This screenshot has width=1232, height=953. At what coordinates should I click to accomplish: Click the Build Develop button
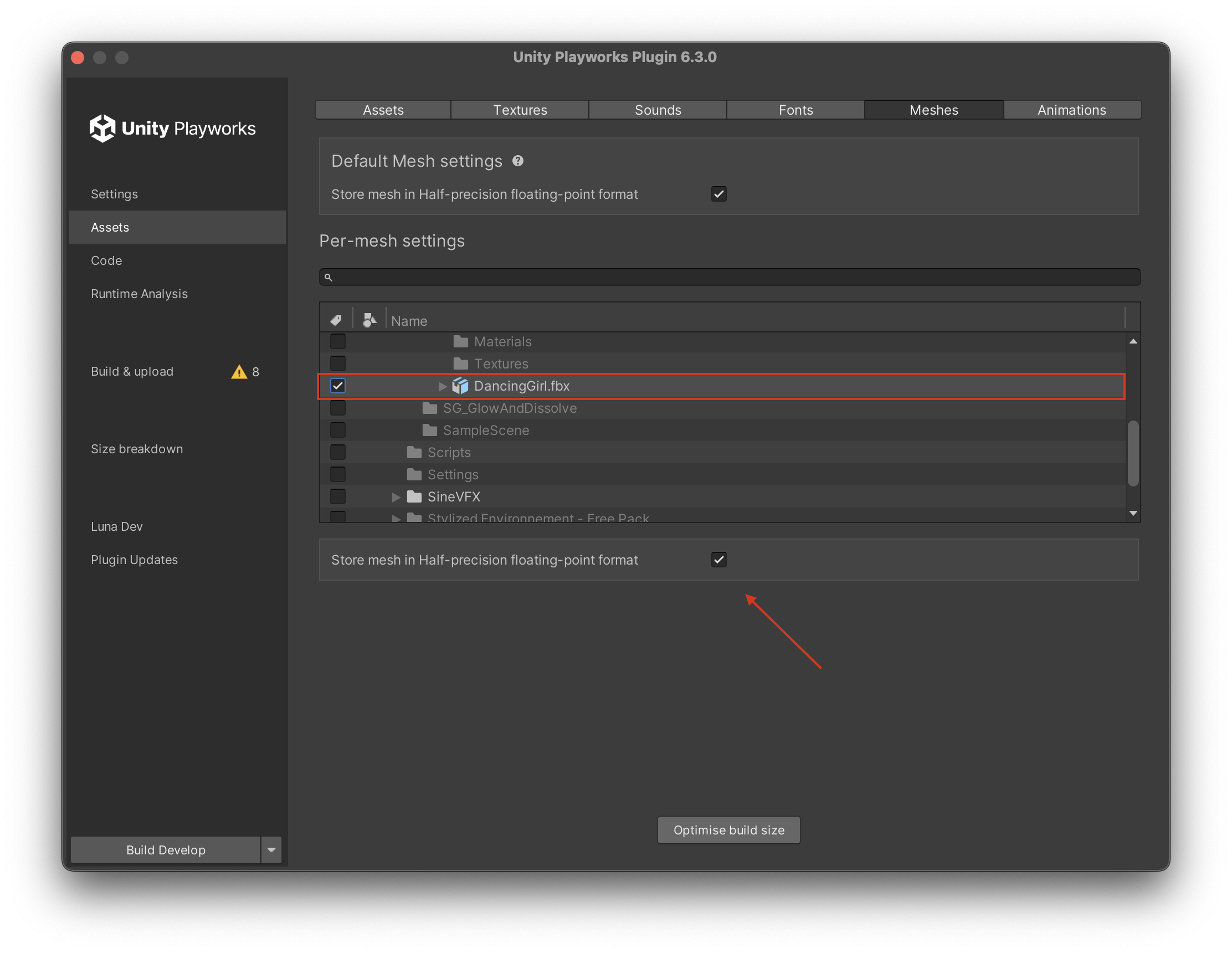166,850
